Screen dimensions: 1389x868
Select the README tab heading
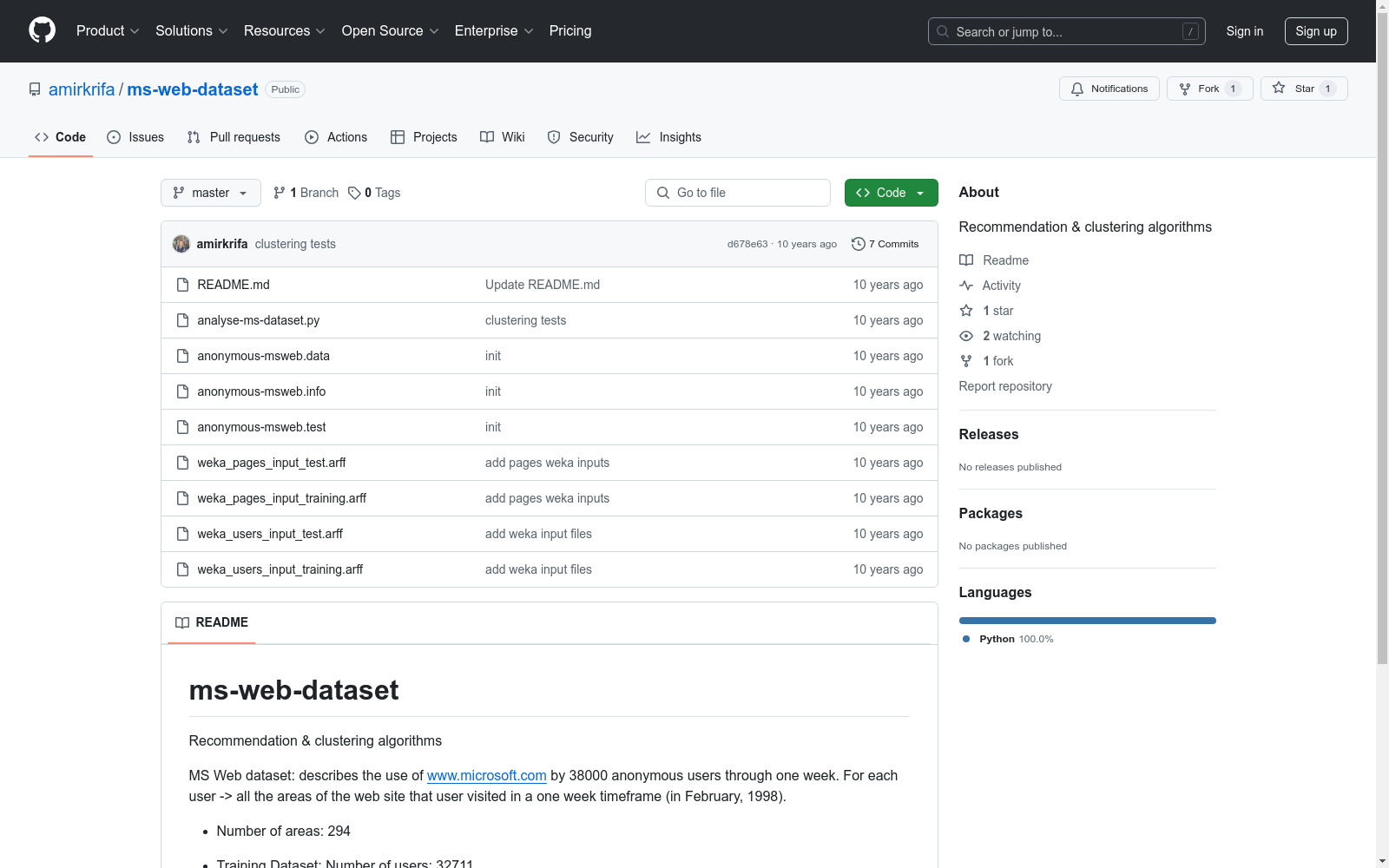coord(212,622)
